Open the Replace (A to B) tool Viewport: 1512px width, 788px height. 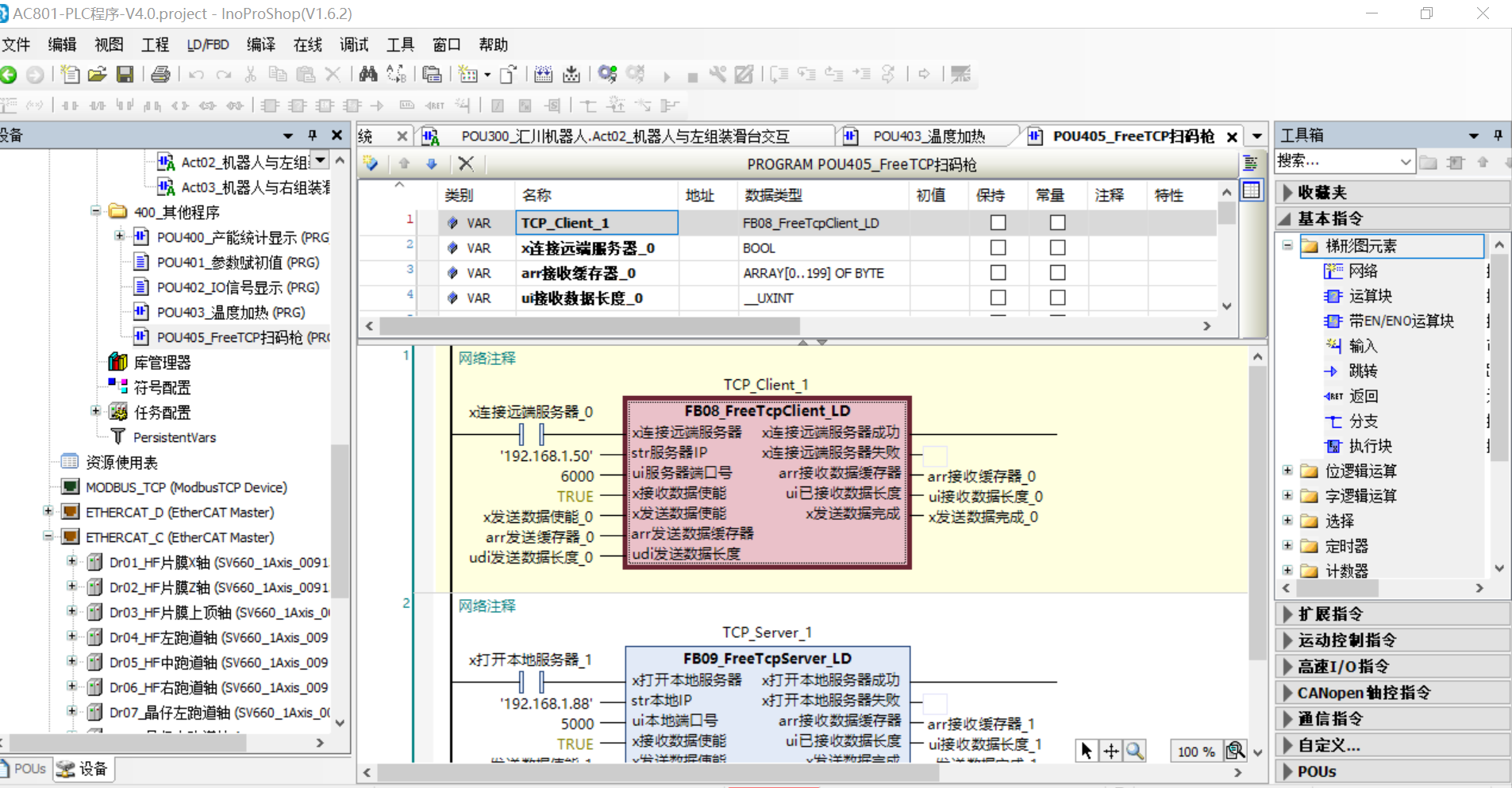point(396,75)
